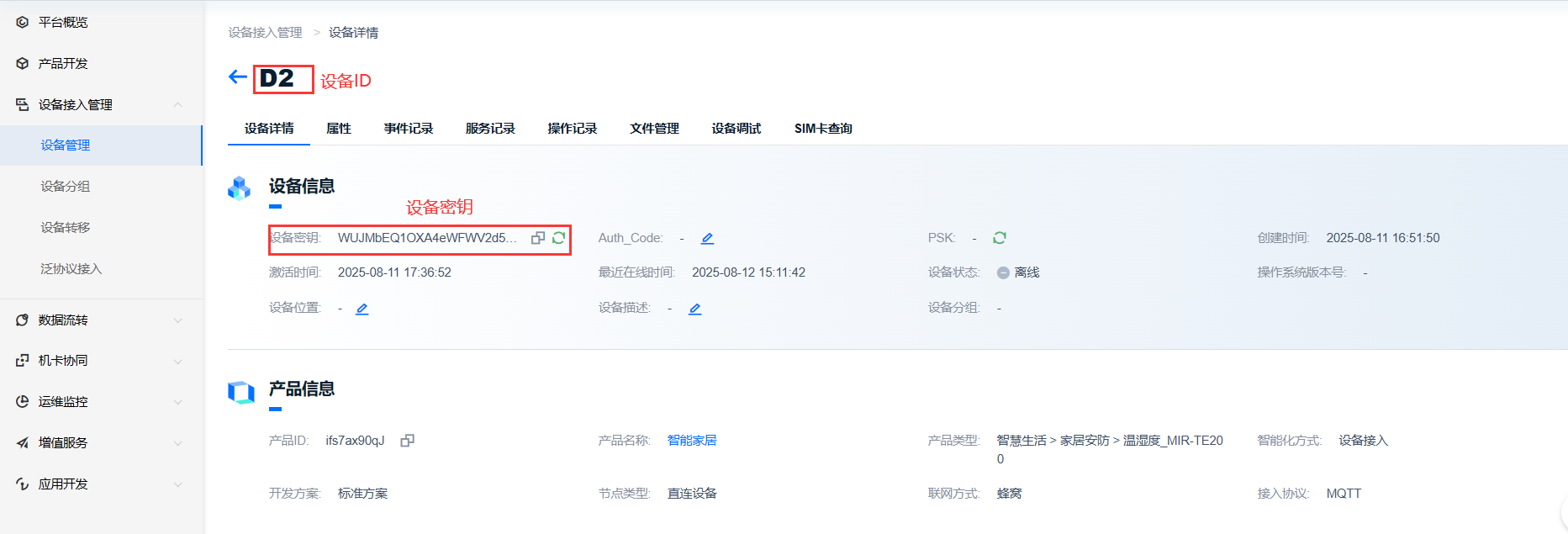The image size is (1568, 534).
Task: Open the SIM卡查询 tab
Action: [823, 129]
